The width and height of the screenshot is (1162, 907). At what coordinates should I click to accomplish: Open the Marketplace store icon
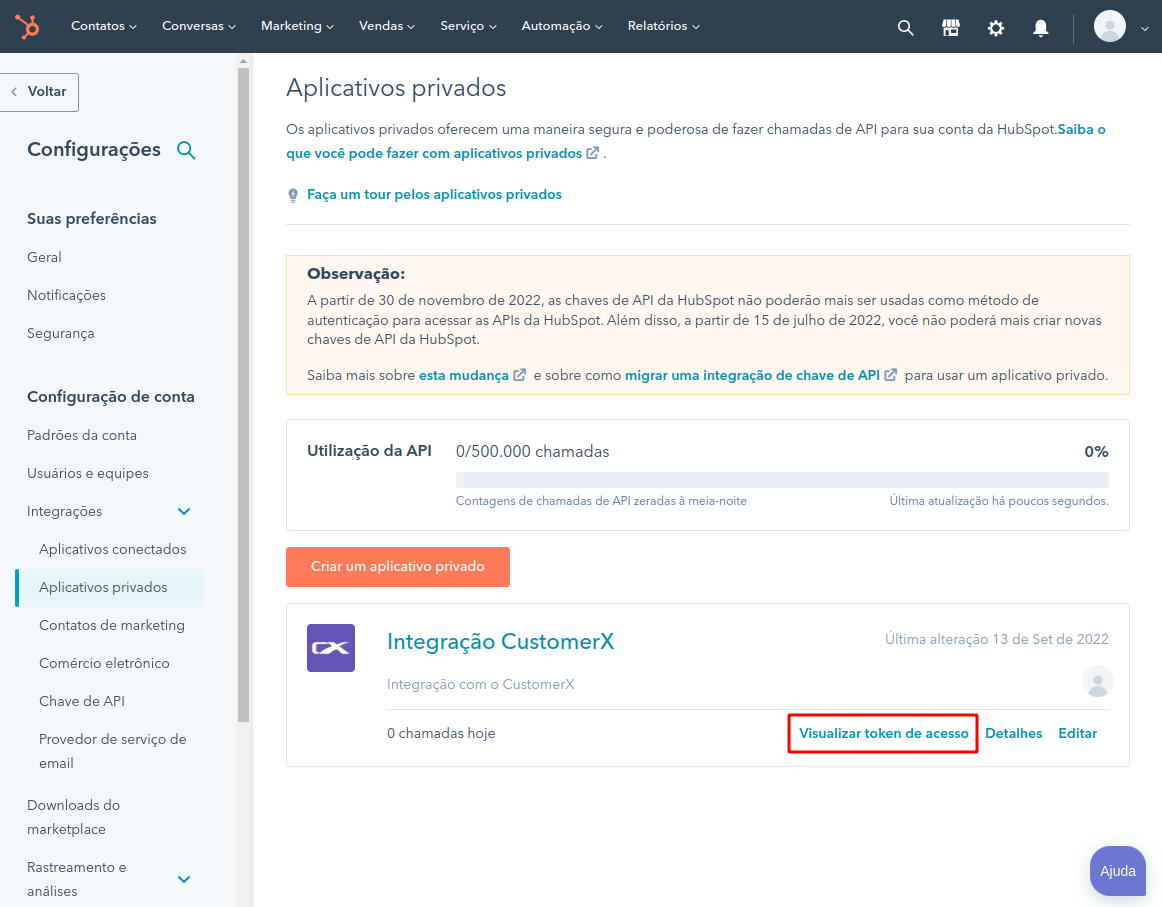point(951,28)
